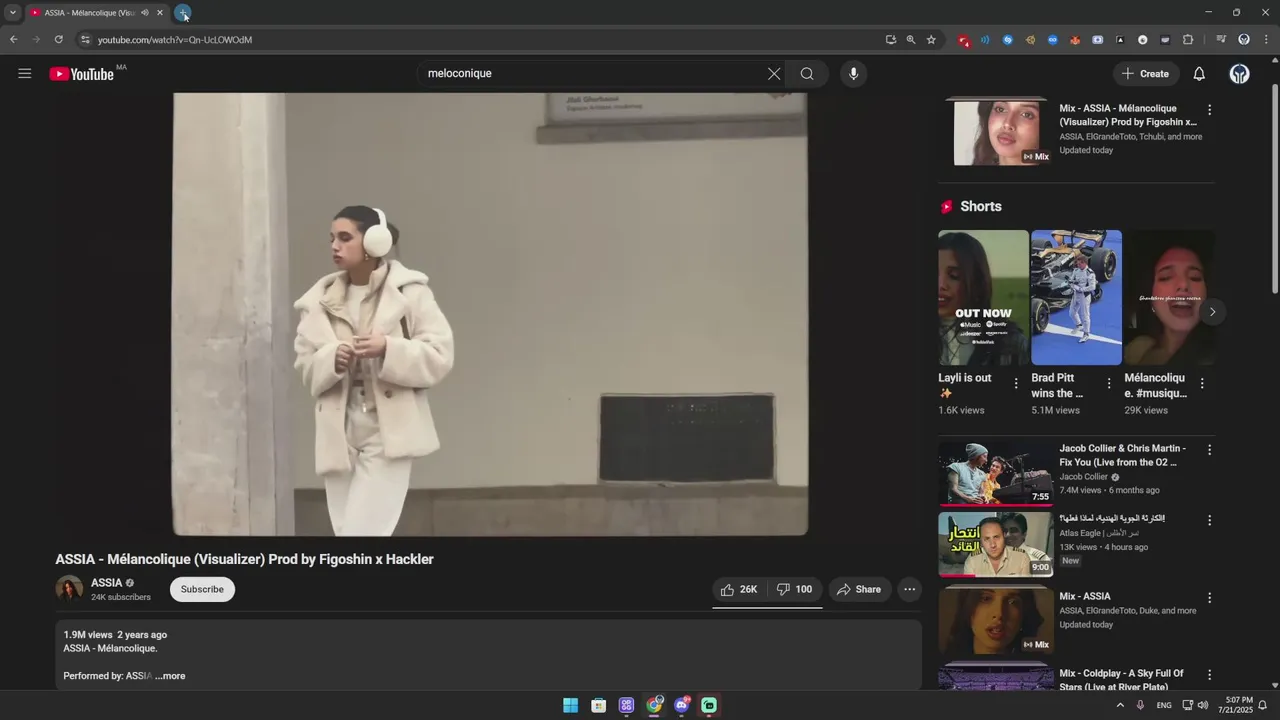This screenshot has height=720, width=1280.
Task: Close the ASSIA - Mélancolique tab
Action: 159,13
